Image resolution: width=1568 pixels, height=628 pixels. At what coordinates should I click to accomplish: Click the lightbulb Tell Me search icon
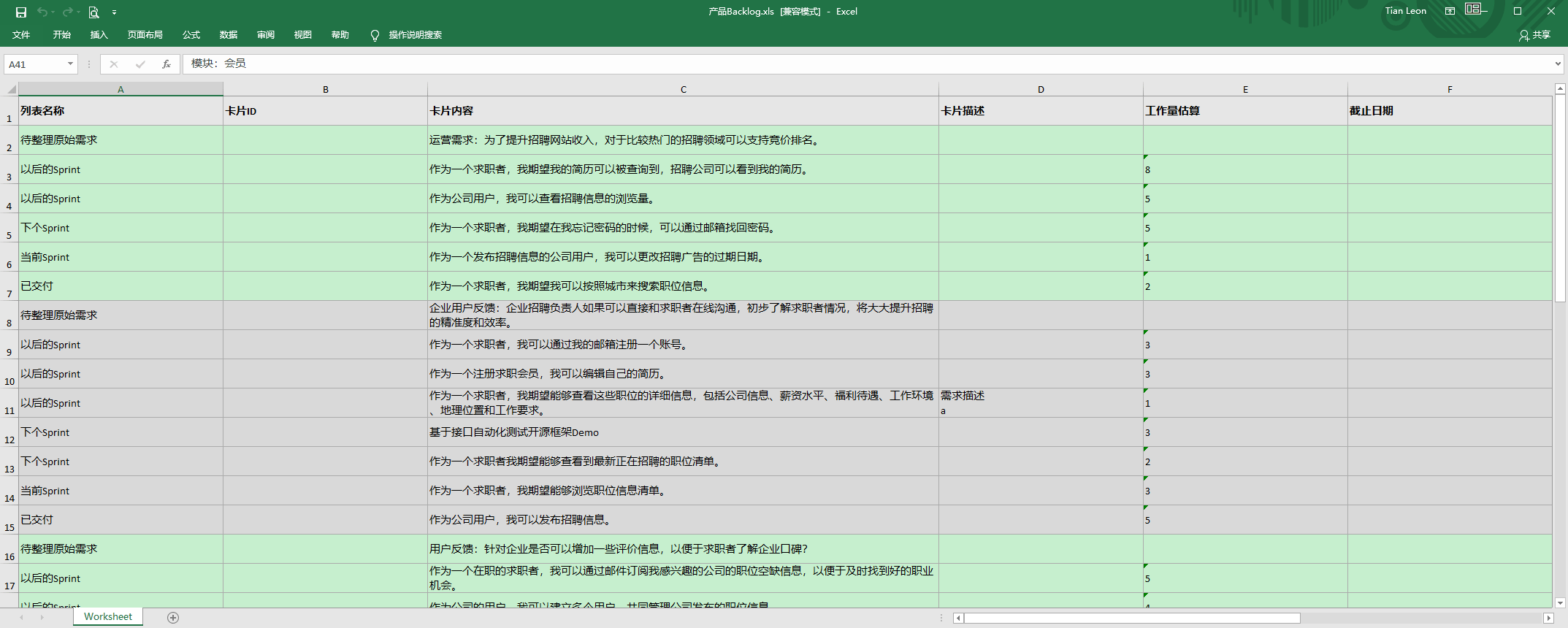[x=375, y=35]
